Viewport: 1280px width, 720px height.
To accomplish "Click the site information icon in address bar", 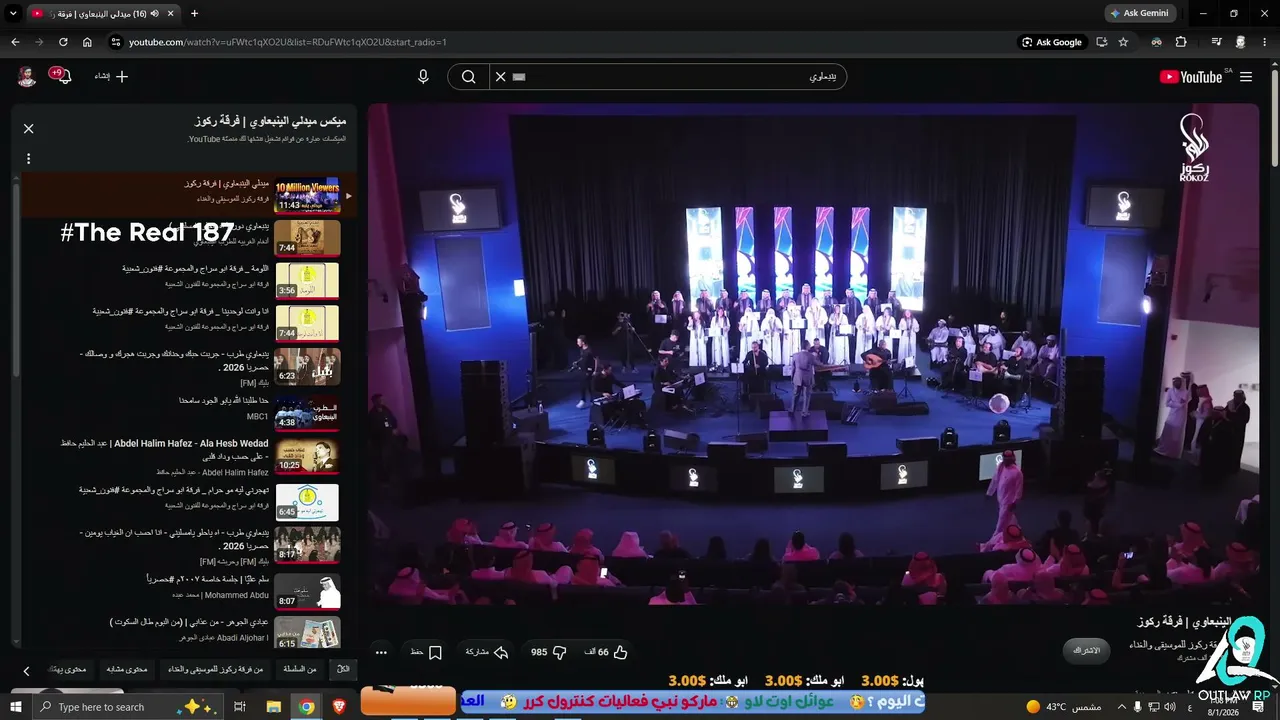I will tap(116, 42).
